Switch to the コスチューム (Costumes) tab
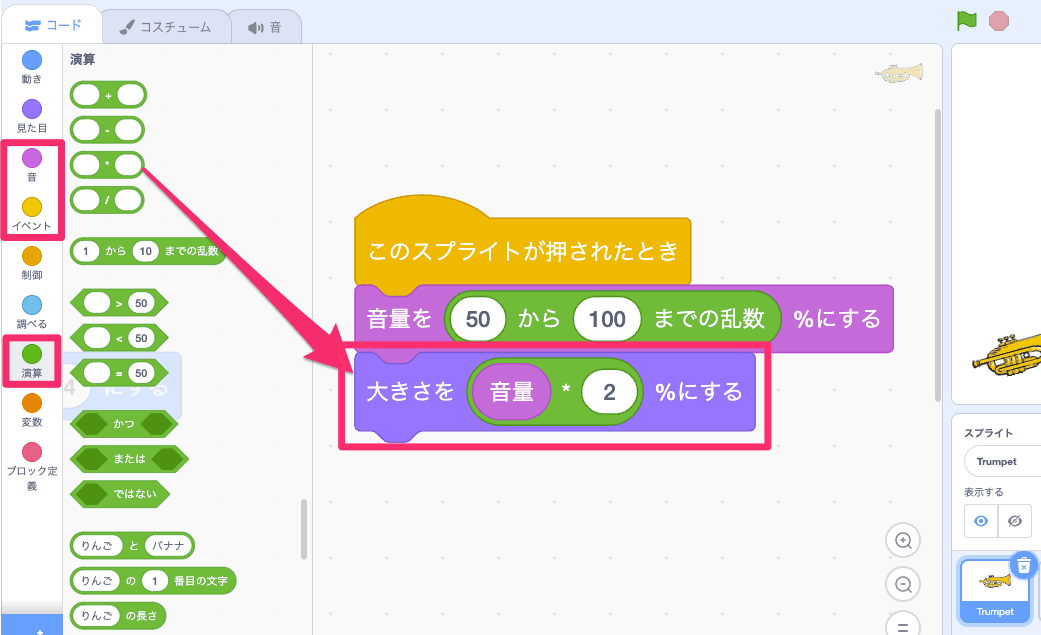1041x635 pixels. point(166,27)
